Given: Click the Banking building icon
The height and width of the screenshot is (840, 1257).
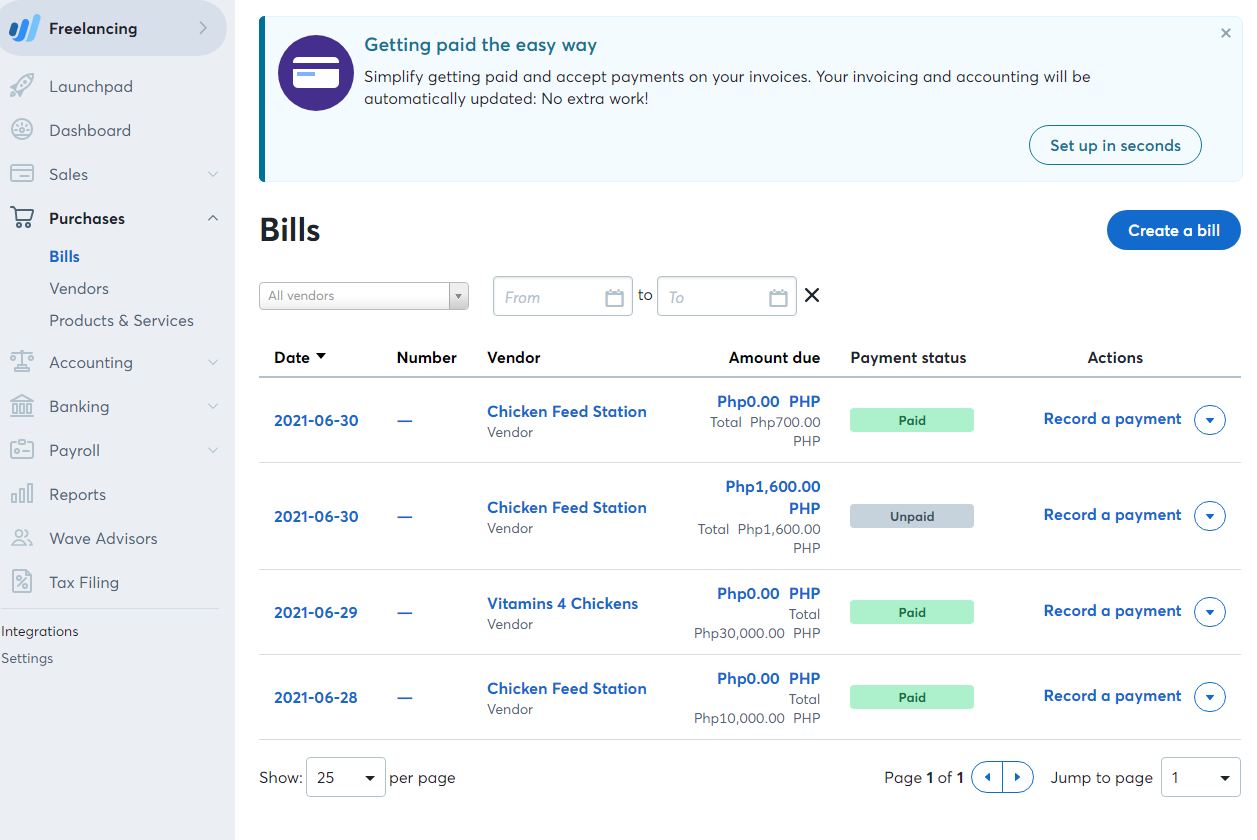Looking at the screenshot, I should 22,406.
